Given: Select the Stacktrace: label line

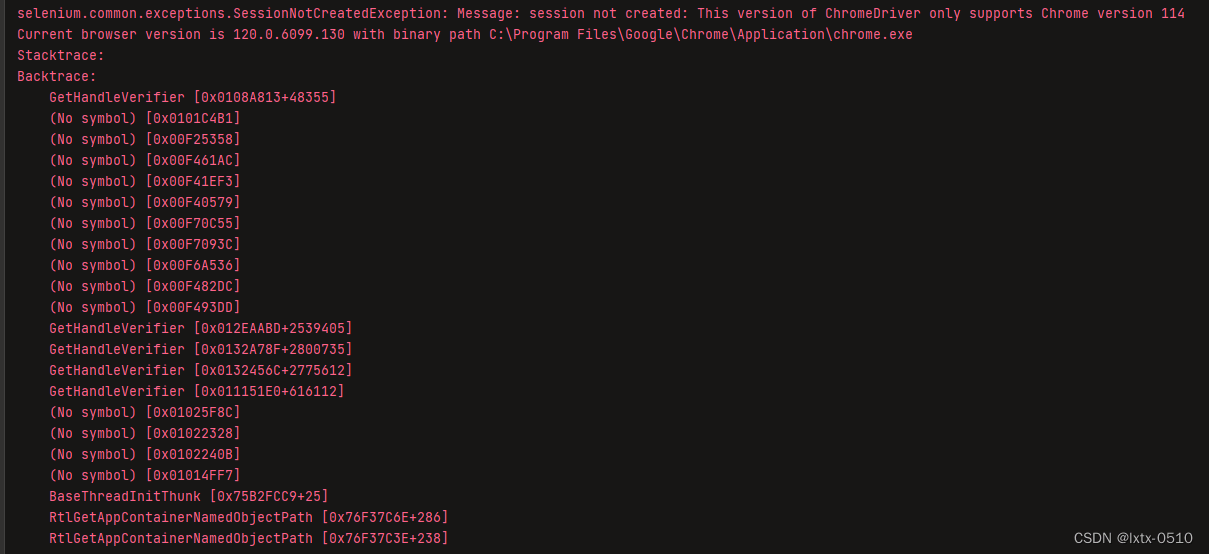Looking at the screenshot, I should pos(61,56).
